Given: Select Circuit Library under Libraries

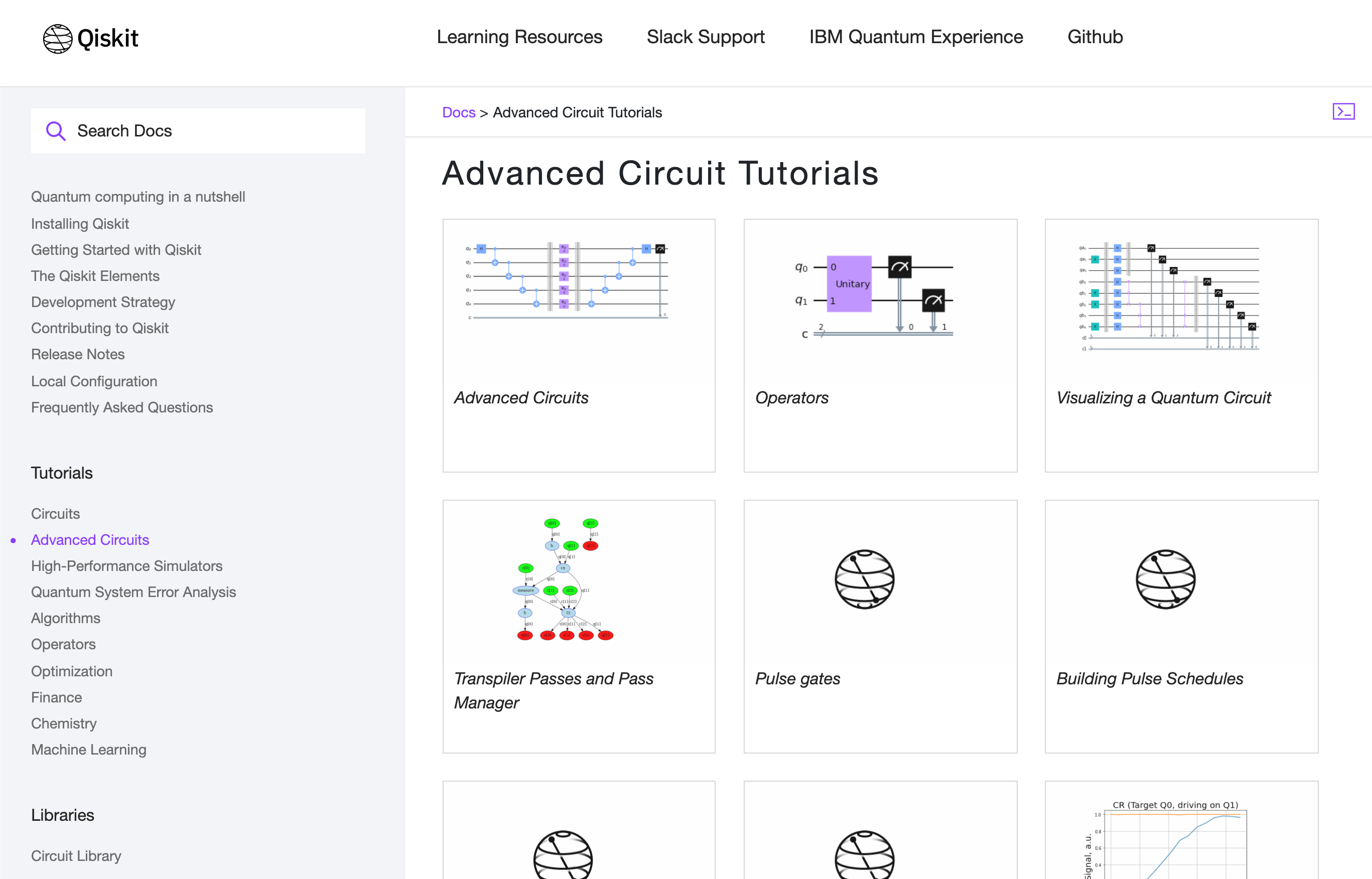Looking at the screenshot, I should click(76, 855).
